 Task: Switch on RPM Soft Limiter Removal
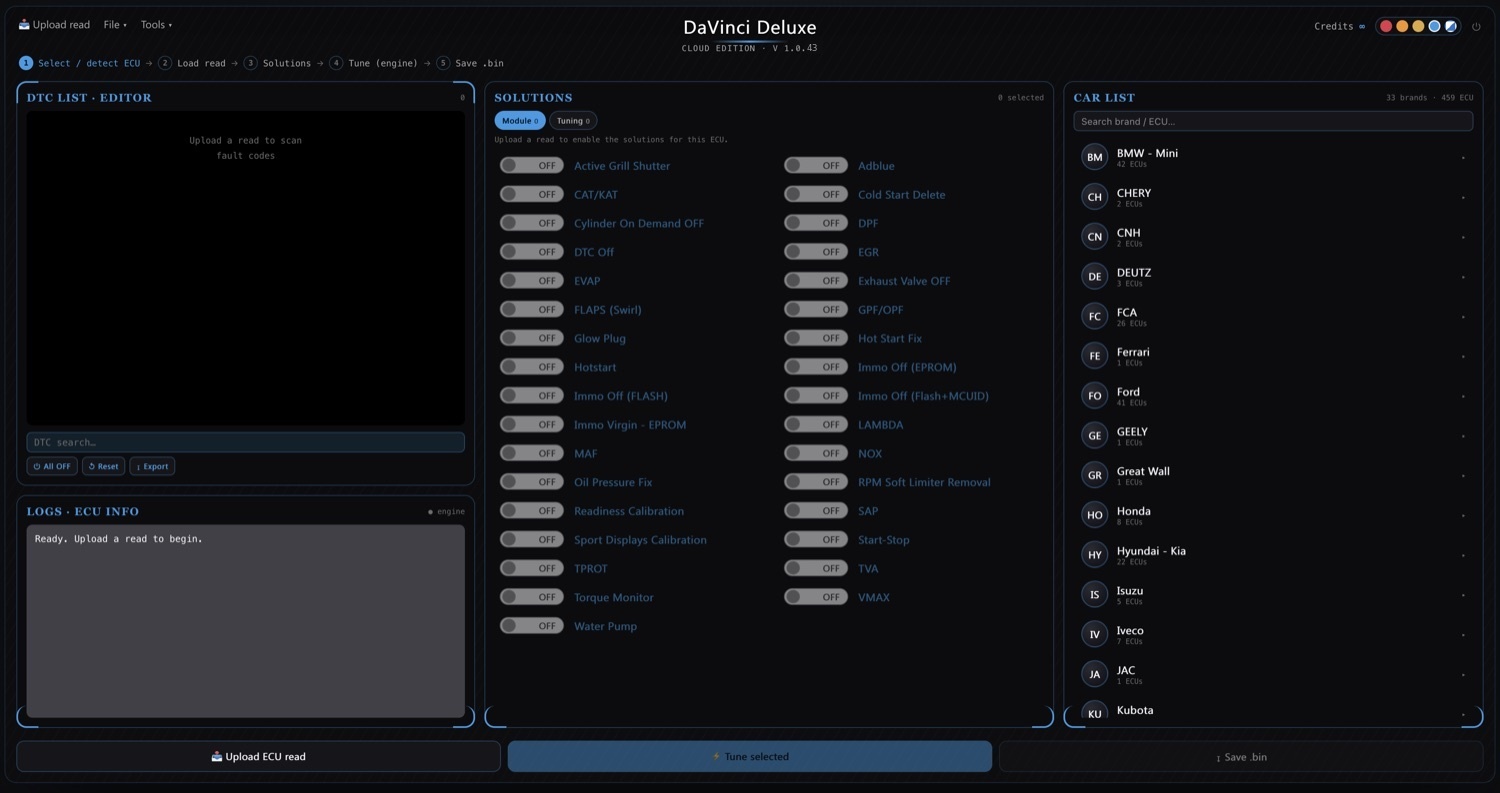tap(816, 482)
